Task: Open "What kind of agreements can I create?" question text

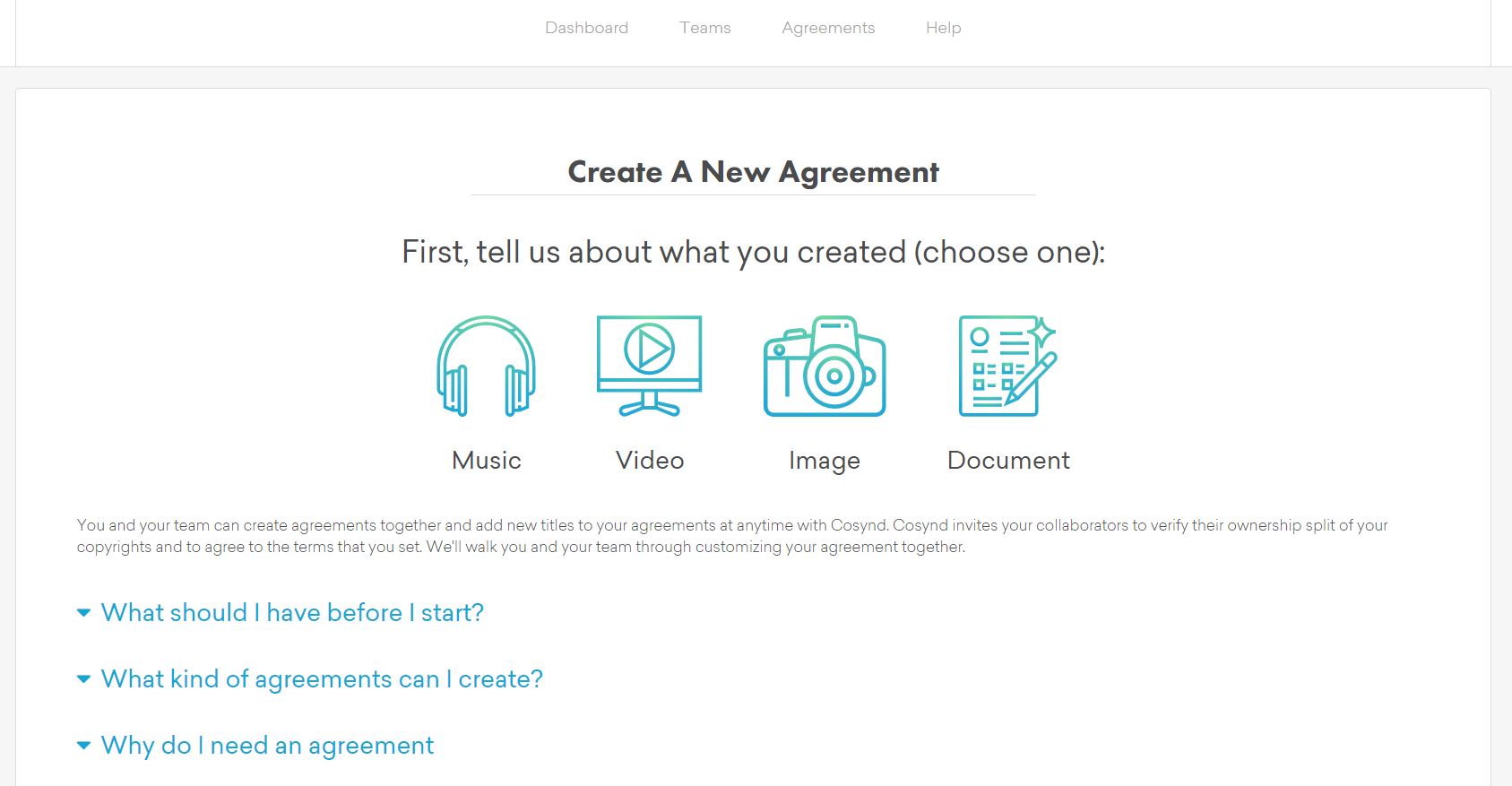Action: [x=322, y=679]
